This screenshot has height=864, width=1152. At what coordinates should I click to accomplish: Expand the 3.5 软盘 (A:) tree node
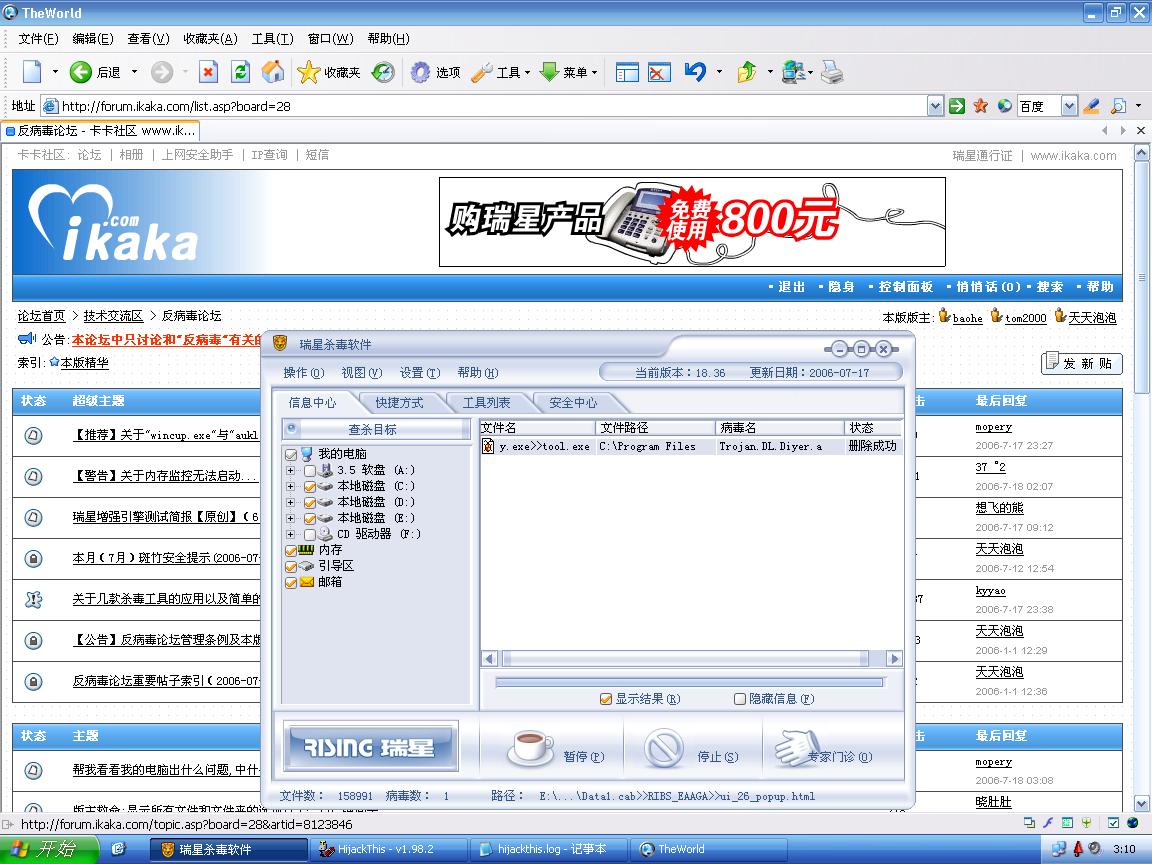coord(290,470)
